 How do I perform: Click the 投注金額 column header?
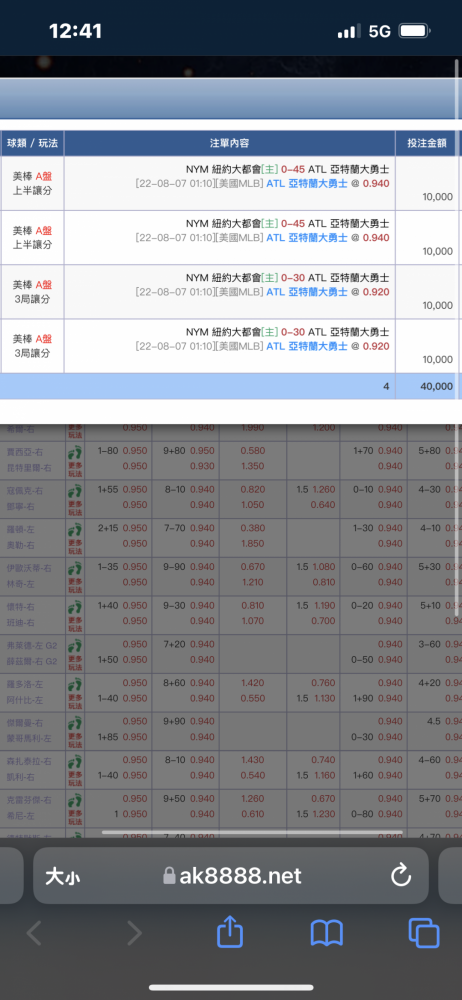[x=427, y=143]
